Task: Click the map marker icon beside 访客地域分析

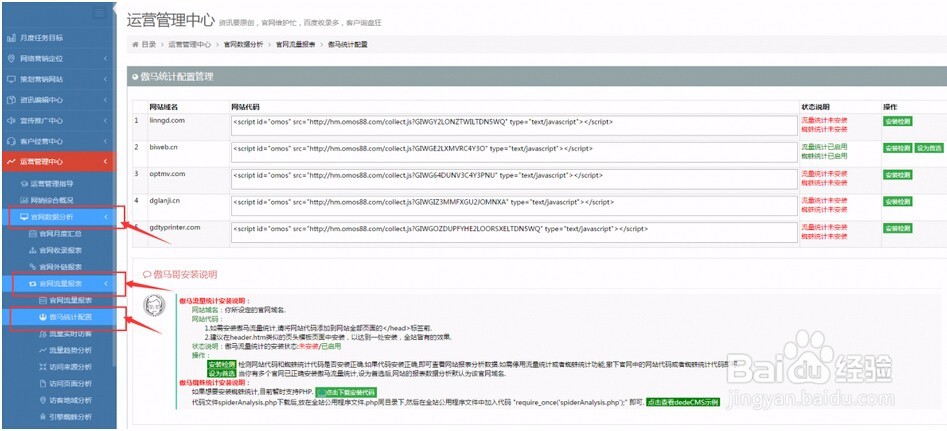Action: pyautogui.click(x=42, y=400)
